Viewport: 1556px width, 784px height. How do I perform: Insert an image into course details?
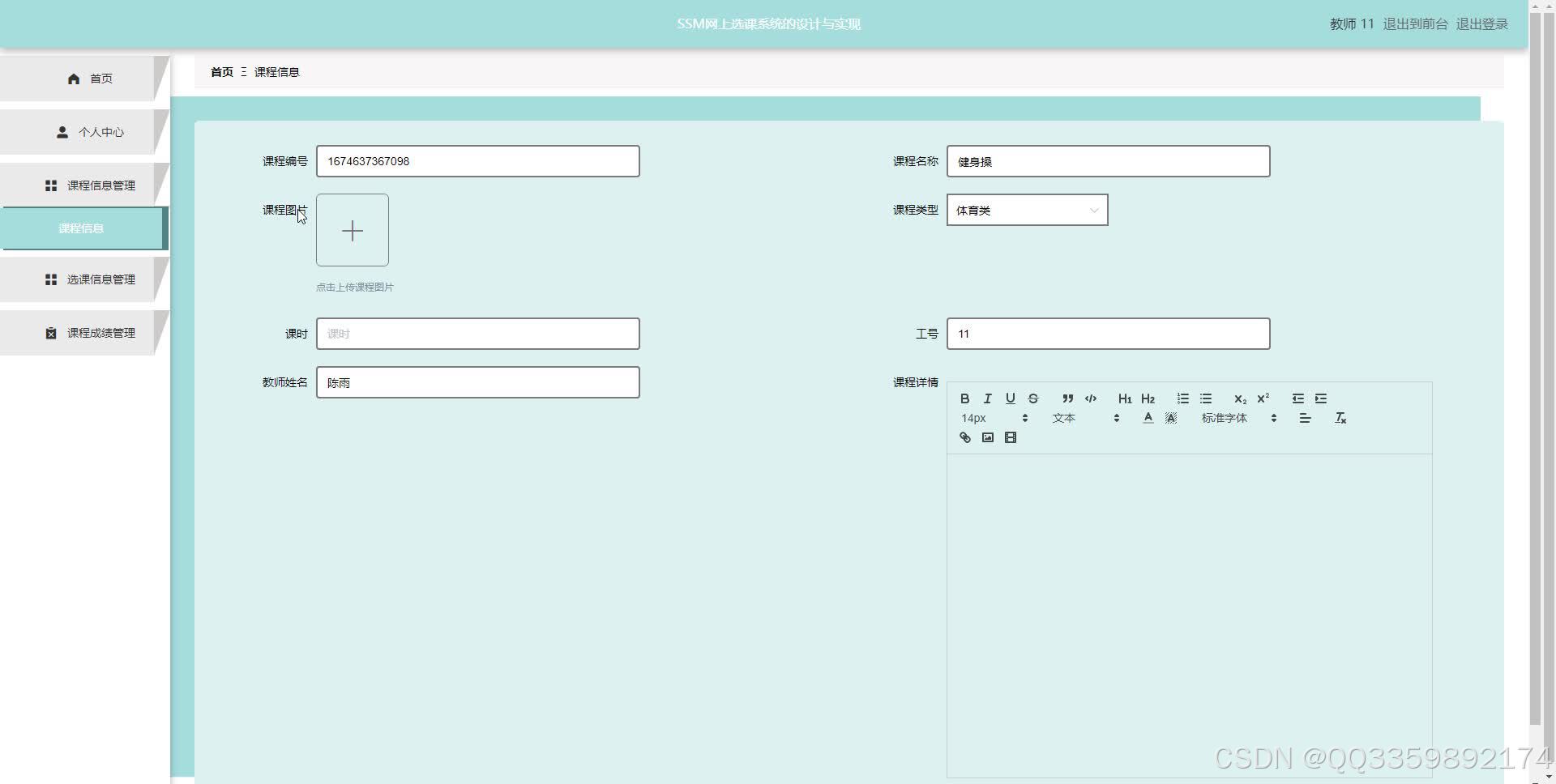pos(987,437)
